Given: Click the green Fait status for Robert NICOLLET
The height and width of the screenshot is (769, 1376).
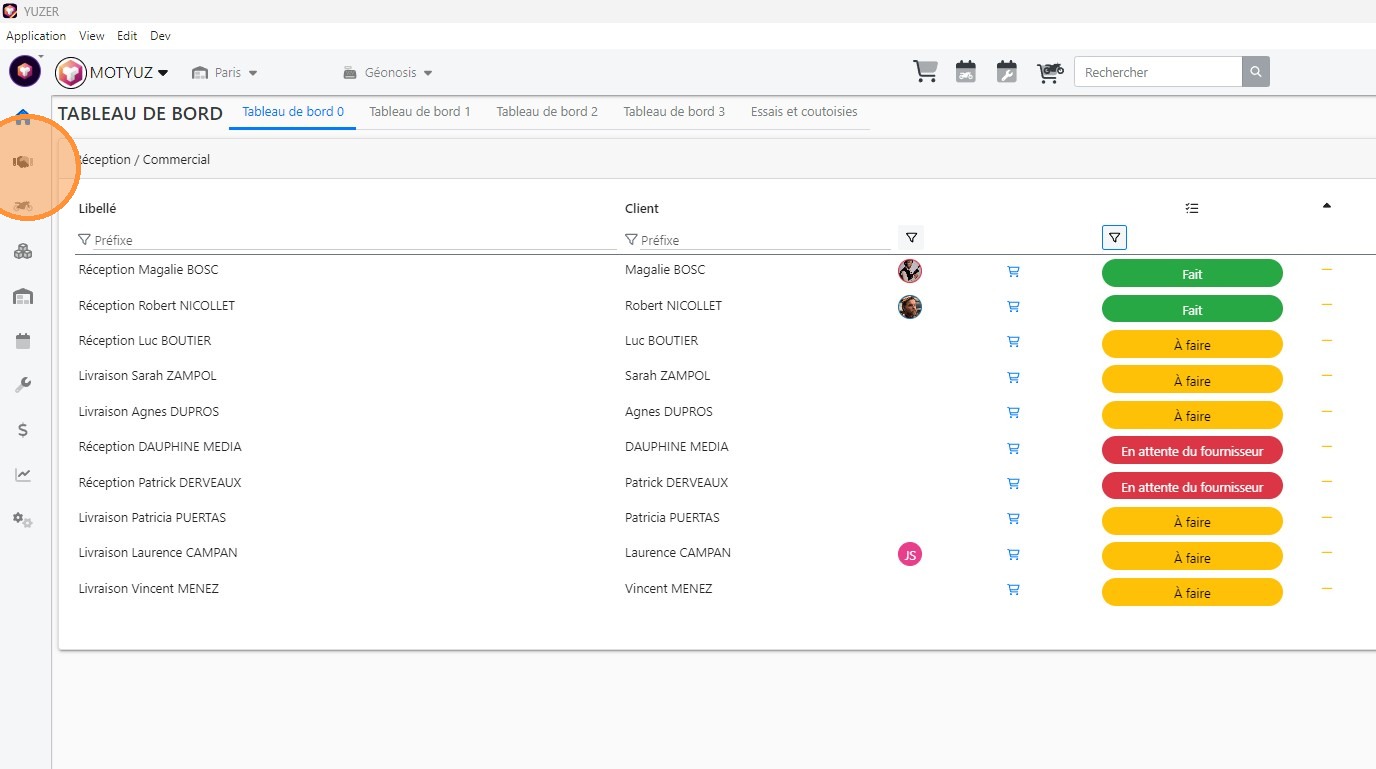Looking at the screenshot, I should point(1192,309).
